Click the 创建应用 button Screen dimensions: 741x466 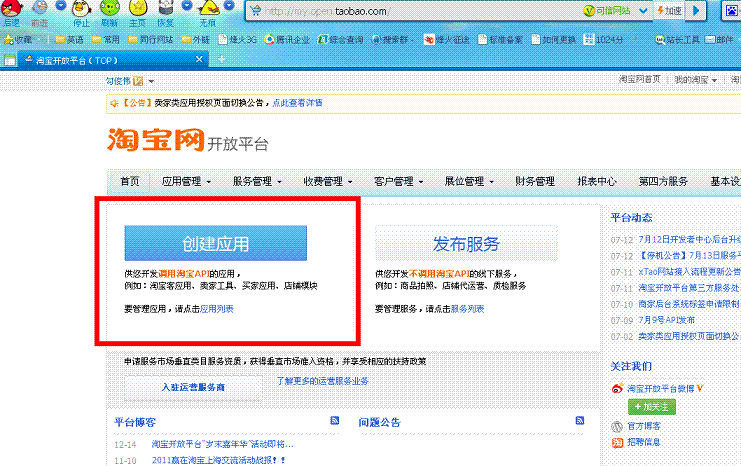click(x=215, y=243)
